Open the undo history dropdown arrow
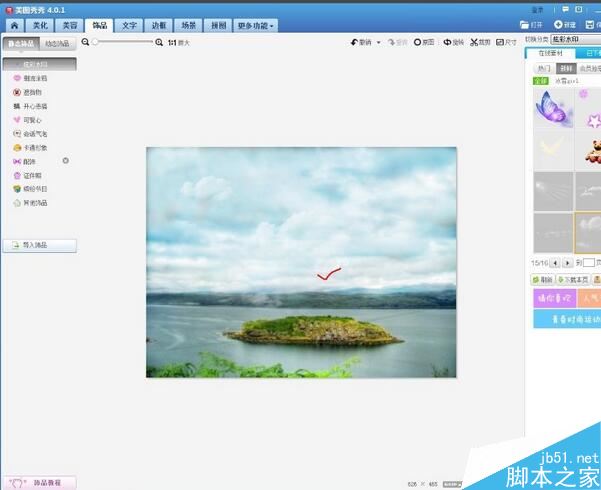Image resolution: width=601 pixels, height=490 pixels. coord(379,43)
